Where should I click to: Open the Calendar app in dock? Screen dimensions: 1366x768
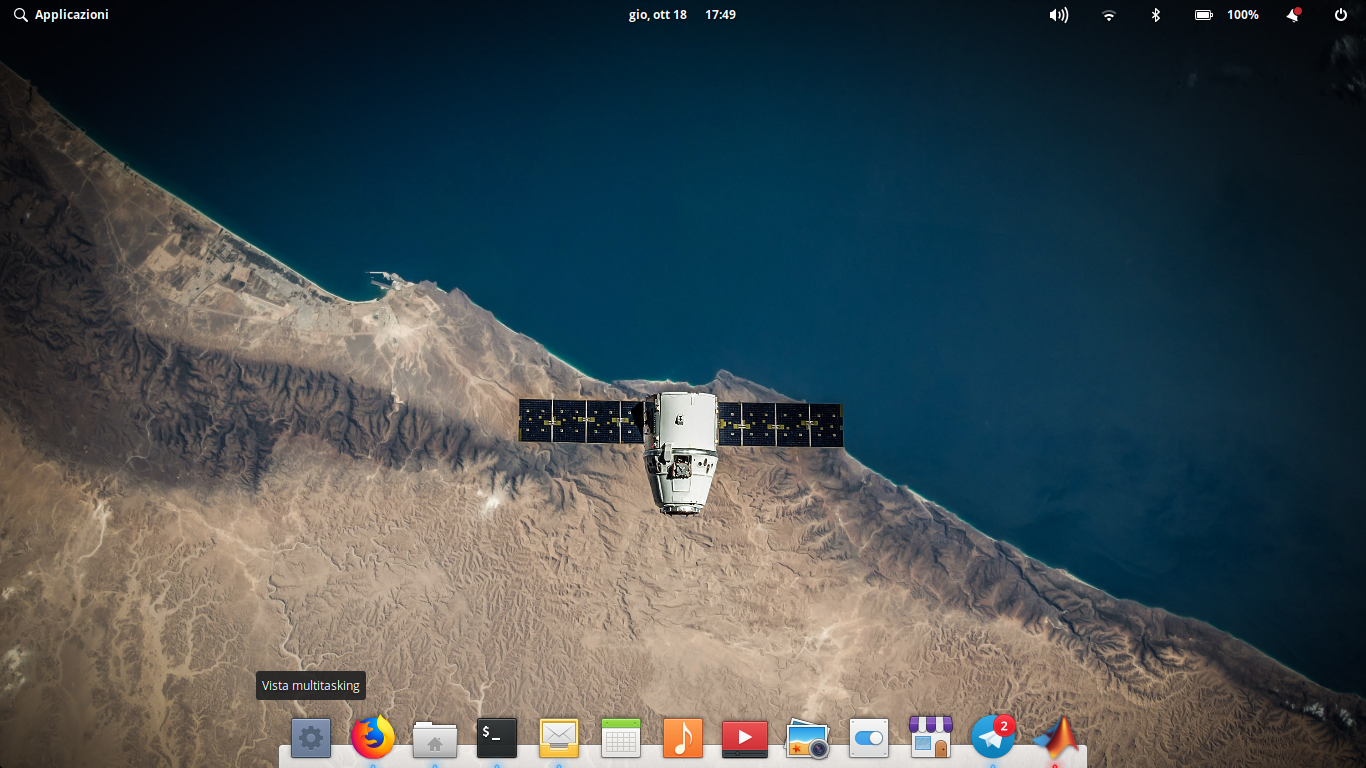coord(621,738)
